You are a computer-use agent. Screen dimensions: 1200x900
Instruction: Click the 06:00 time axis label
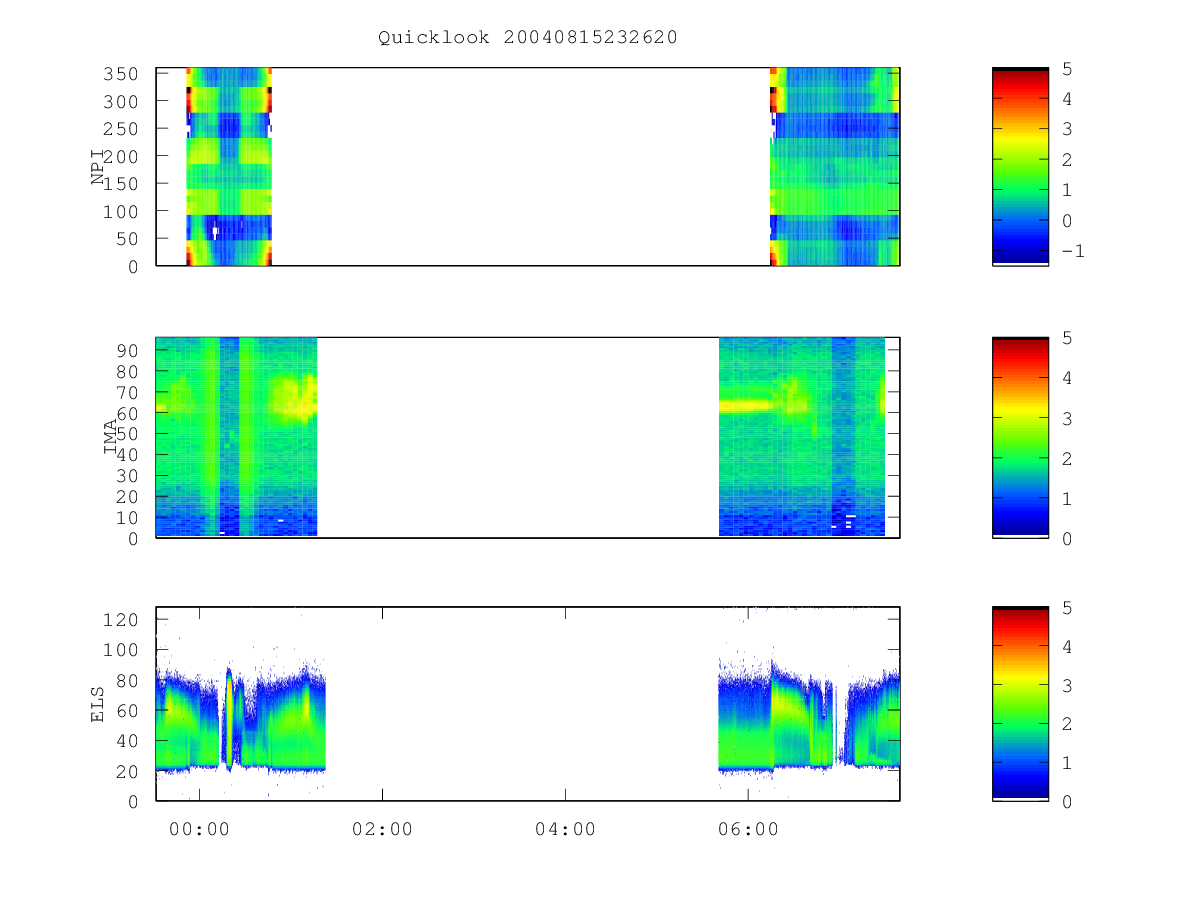click(x=748, y=828)
